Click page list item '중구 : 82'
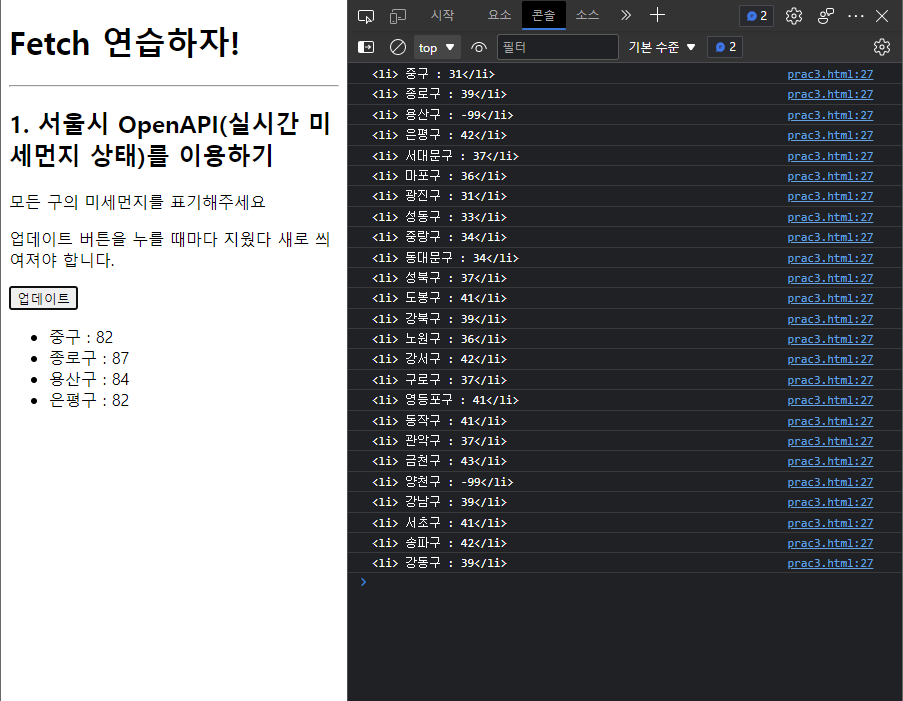 coord(81,337)
